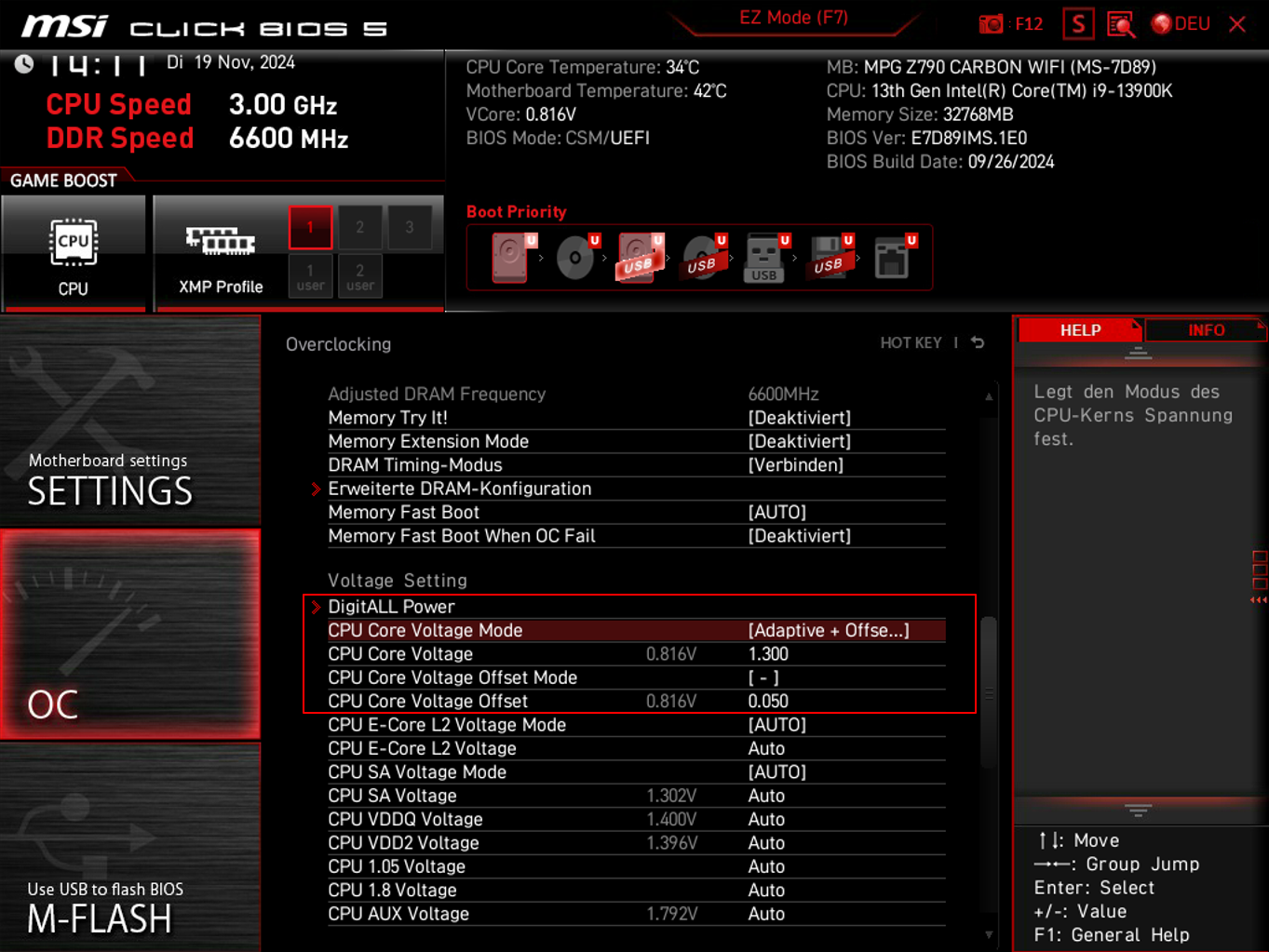Viewport: 1269px width, 952px height.
Task: Exit BIOS with the X icon
Action: 1237,24
